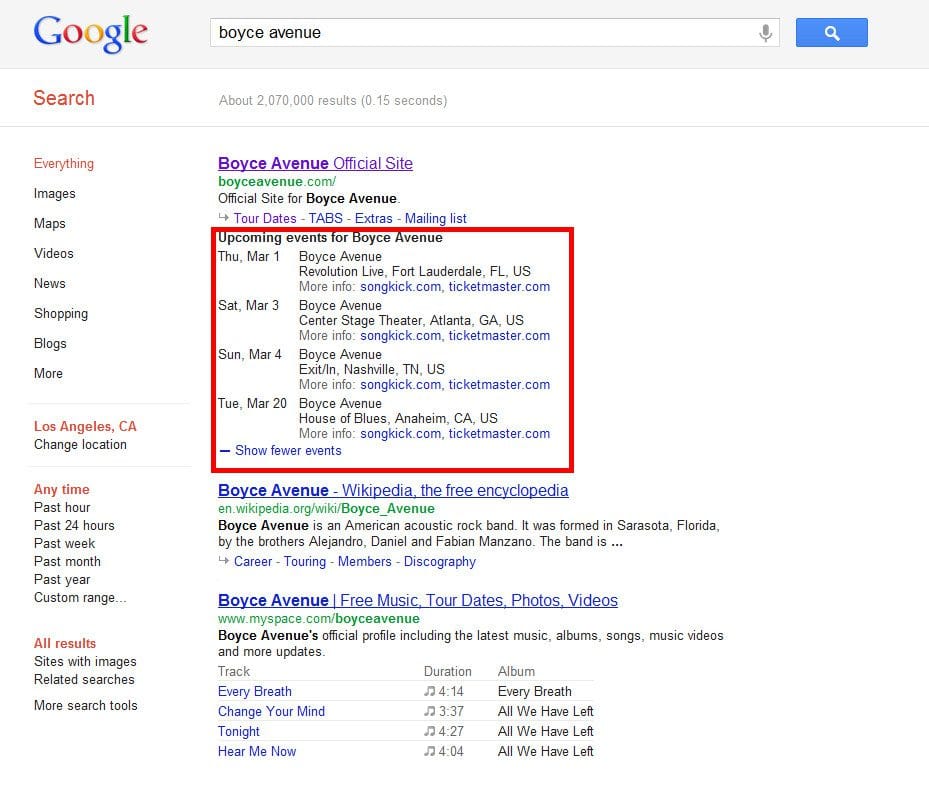Viewport: 929px width, 788px height.
Task: Open Wikipedia Touring section link
Action: (305, 562)
